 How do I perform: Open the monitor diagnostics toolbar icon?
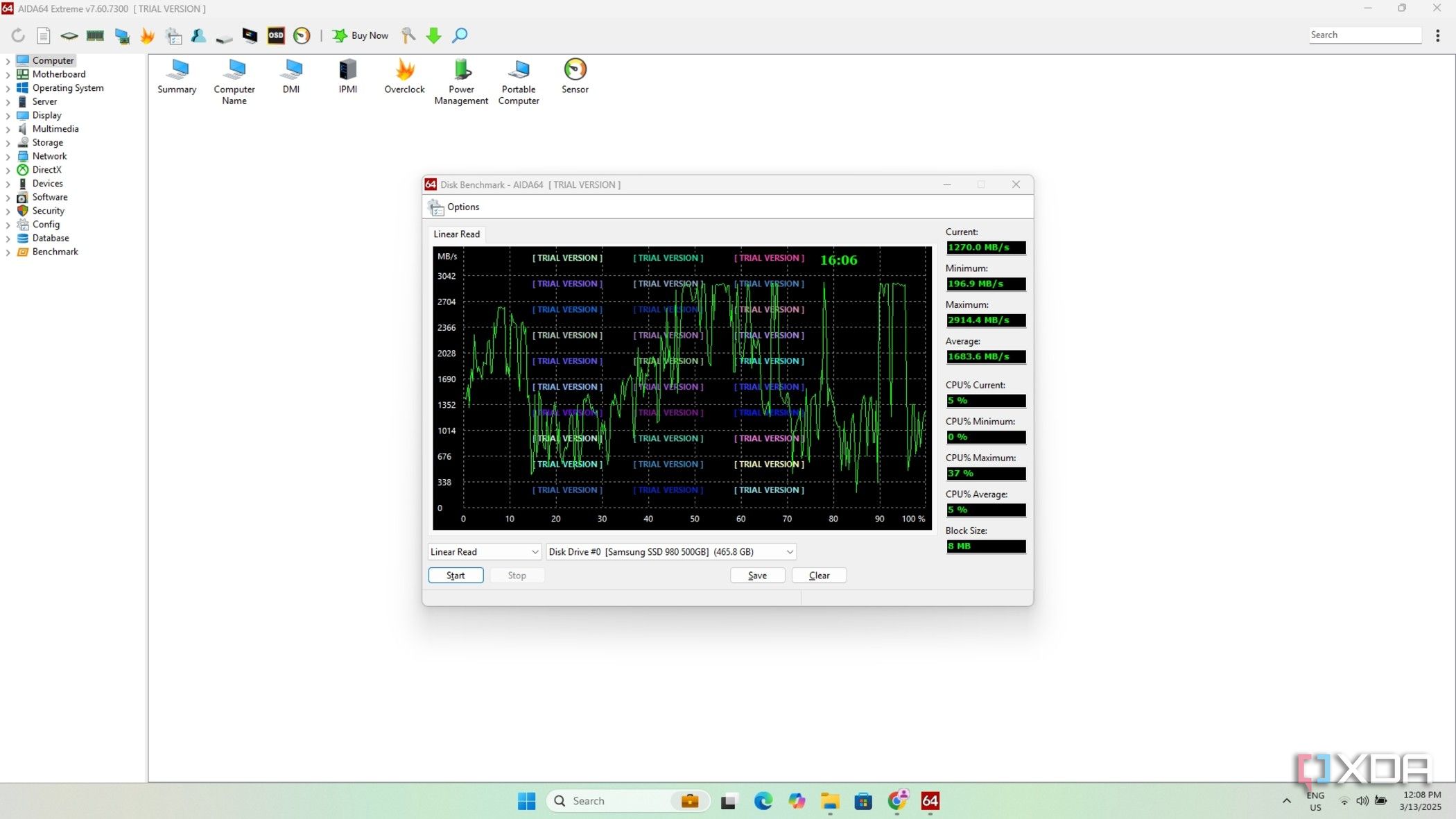pos(250,35)
